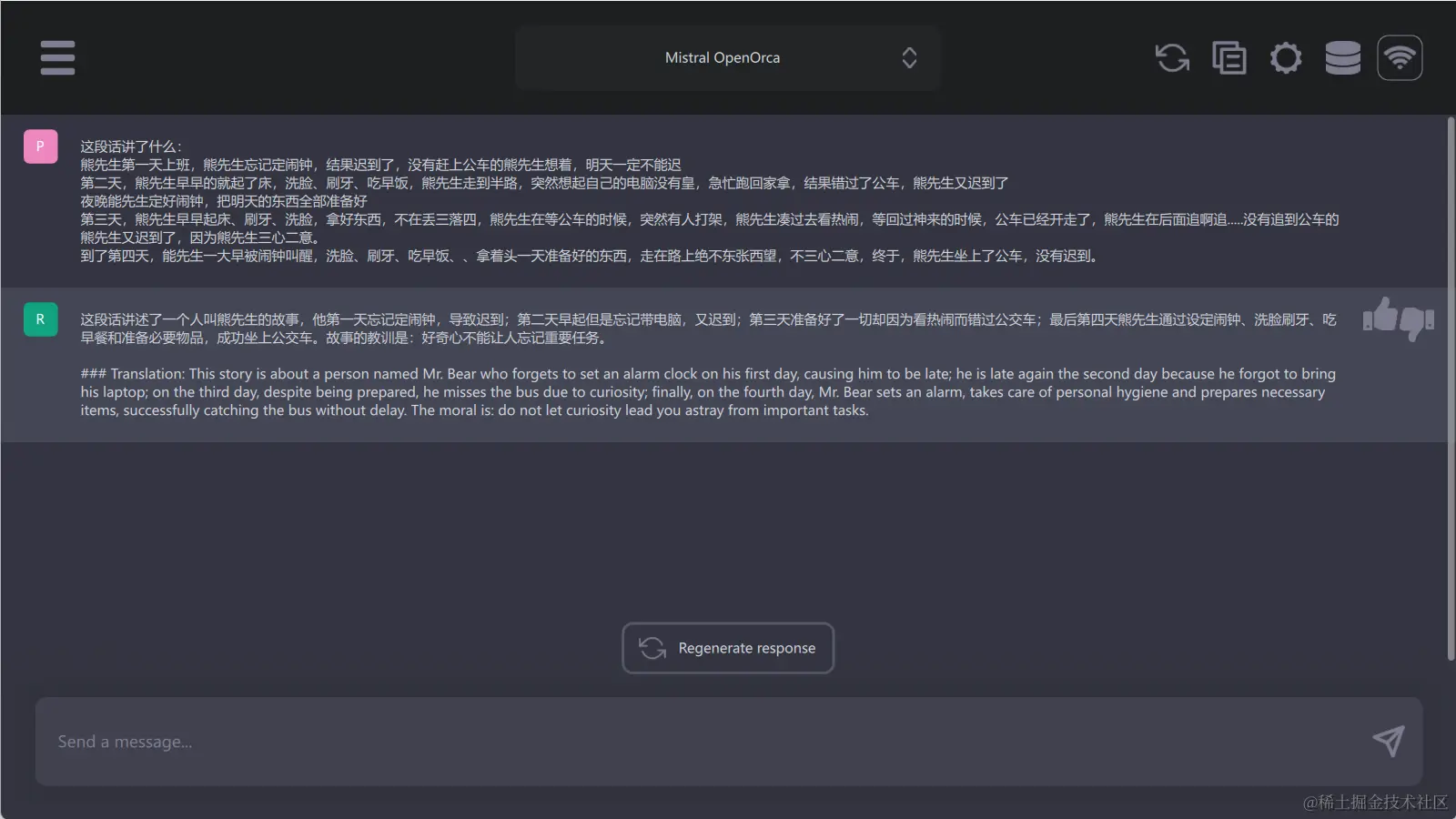Click the green R assistant avatar
This screenshot has width=1456, height=819.
click(x=40, y=320)
